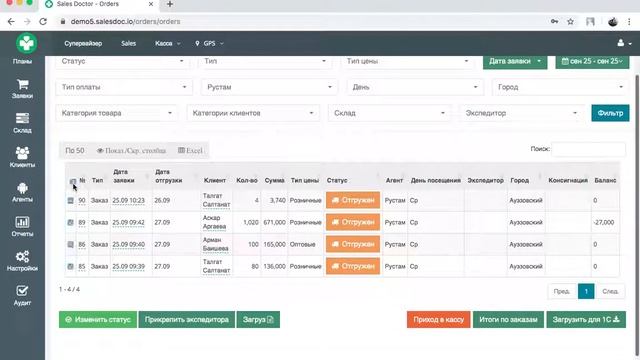The height and width of the screenshot is (360, 640).
Task: Open the user profile icon menu
Action: click(624, 43)
